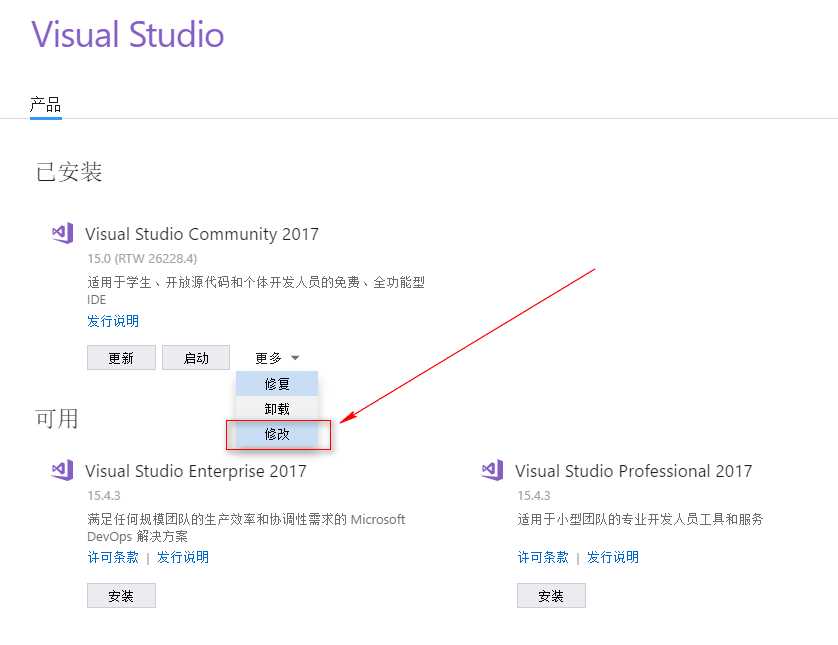The width and height of the screenshot is (838, 645).
Task: Click the Visual Studio Professional 2017 title
Action: coord(633,471)
